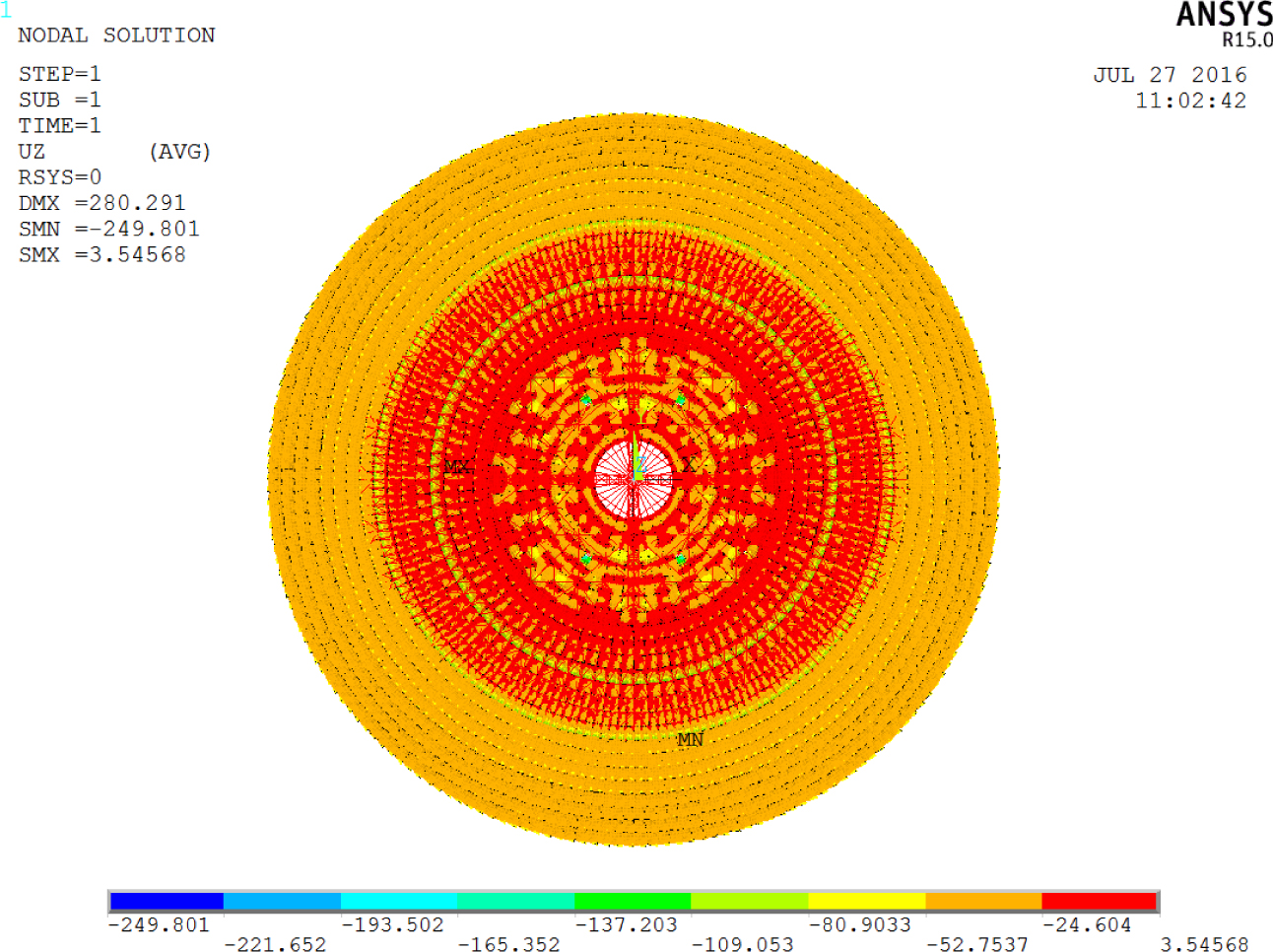Click the MX maximum marker on the plot
1273x952 pixels.
456,466
